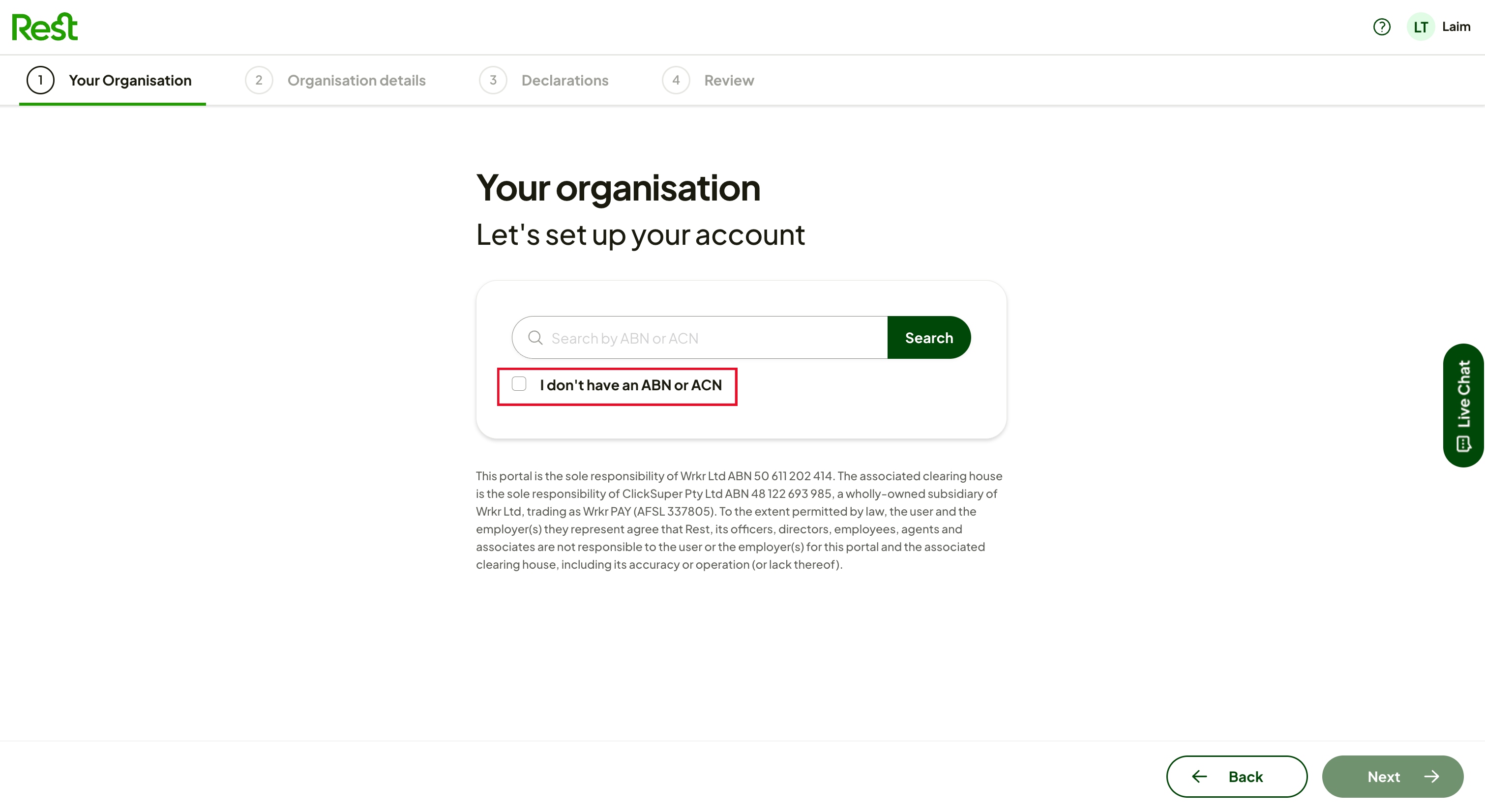Focus the Search by ABN or ACN field

point(699,337)
